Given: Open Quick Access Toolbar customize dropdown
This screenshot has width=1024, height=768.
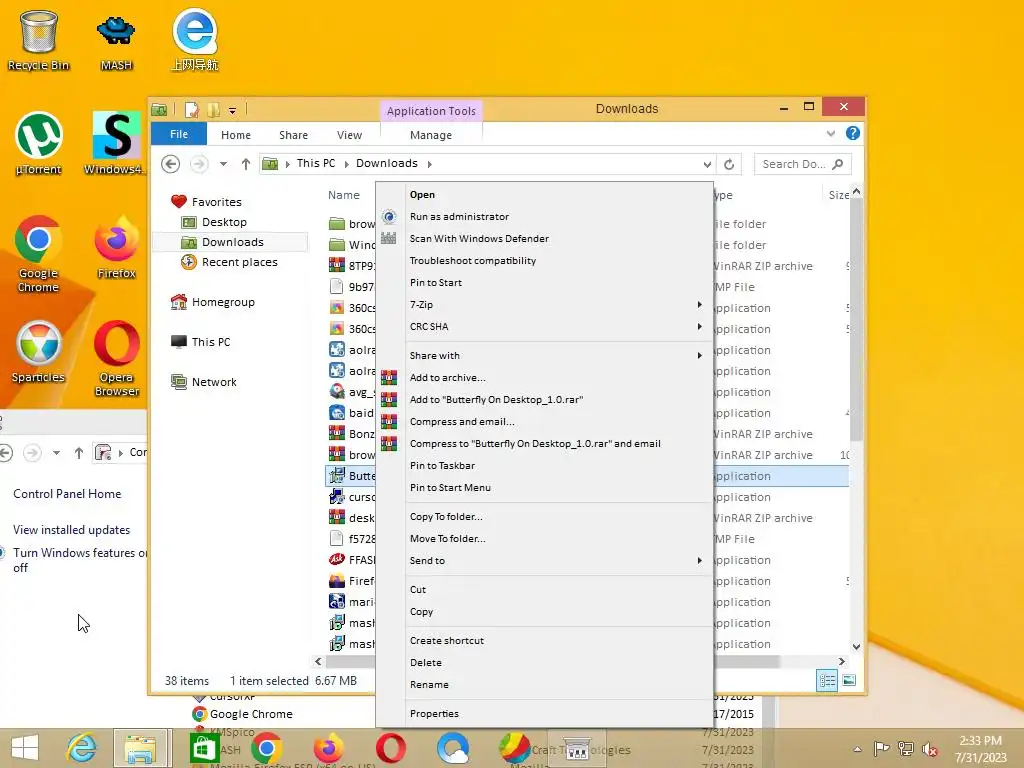Looking at the screenshot, I should pyautogui.click(x=232, y=110).
